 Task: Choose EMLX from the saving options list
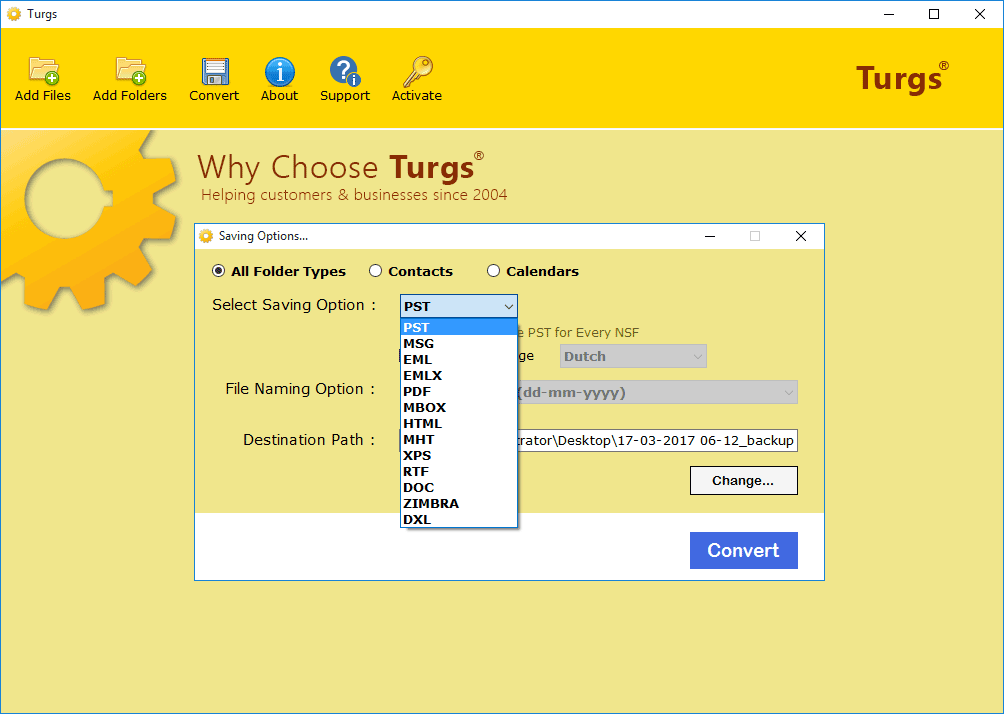coord(458,375)
